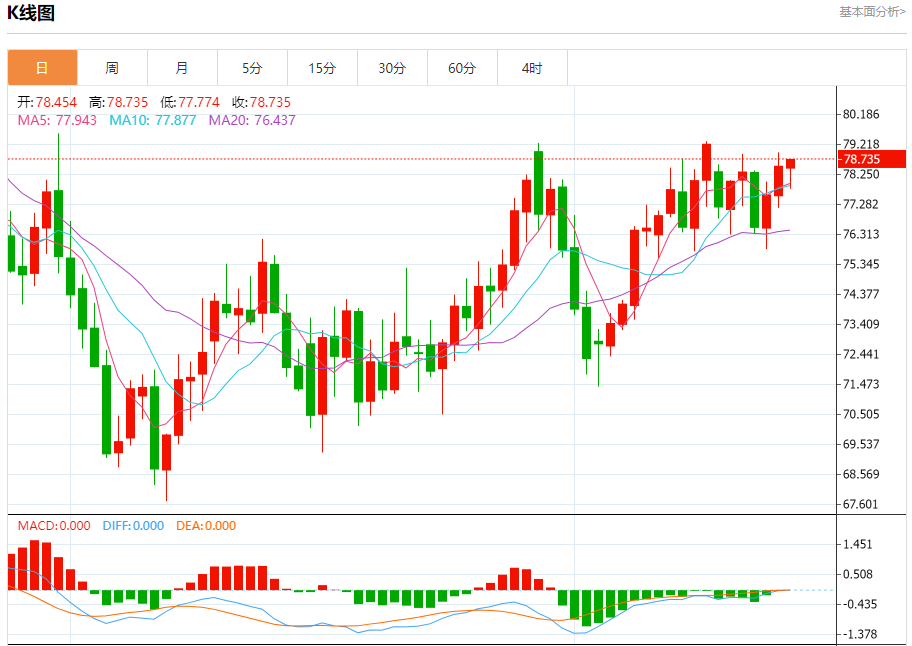
Task: Switch to the 月 monthly tab
Action: tap(182, 68)
